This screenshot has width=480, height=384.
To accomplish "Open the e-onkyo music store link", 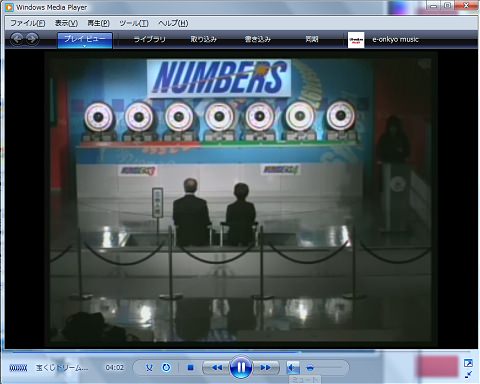I will [395, 39].
